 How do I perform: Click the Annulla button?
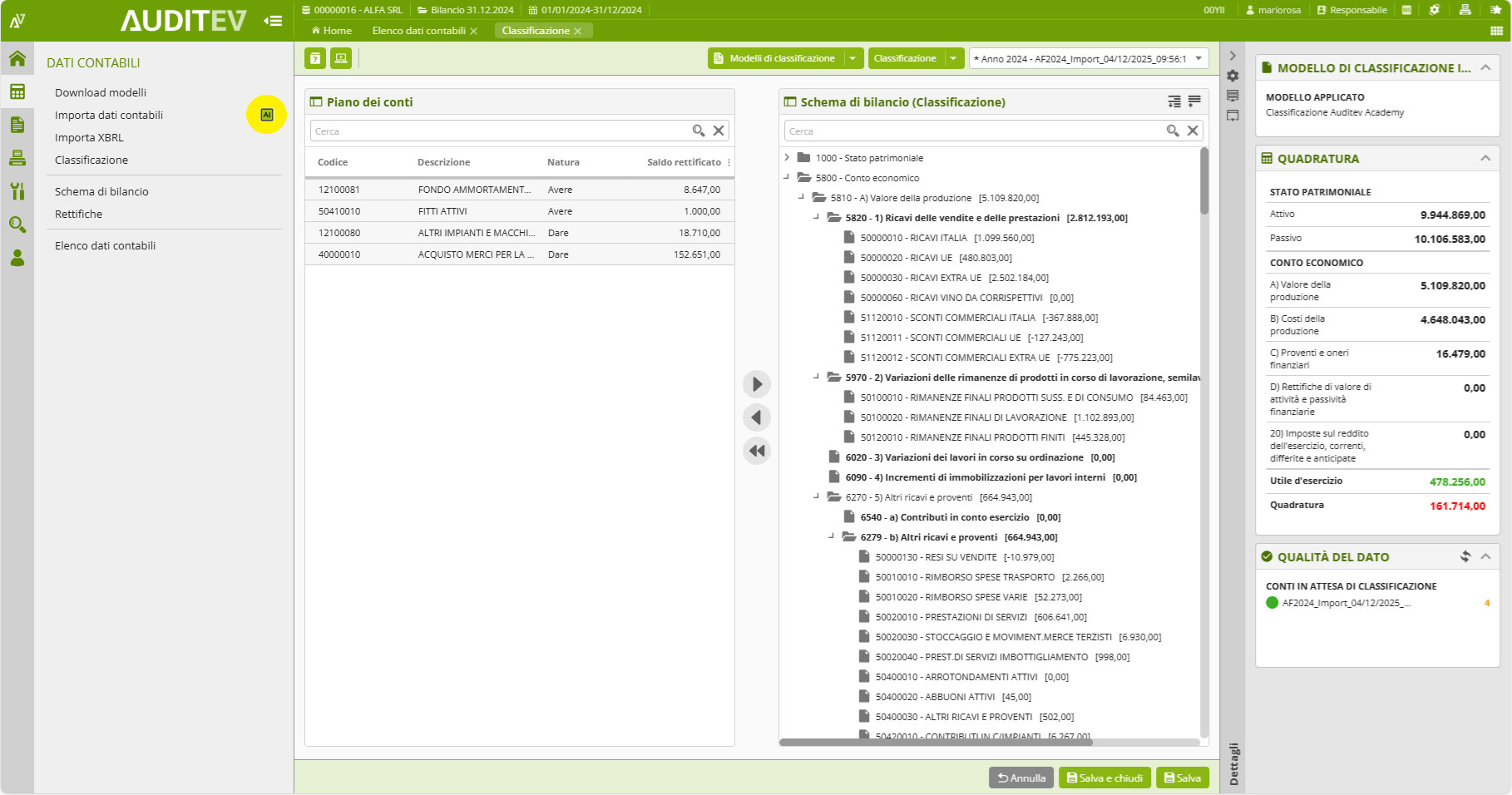[x=1021, y=778]
